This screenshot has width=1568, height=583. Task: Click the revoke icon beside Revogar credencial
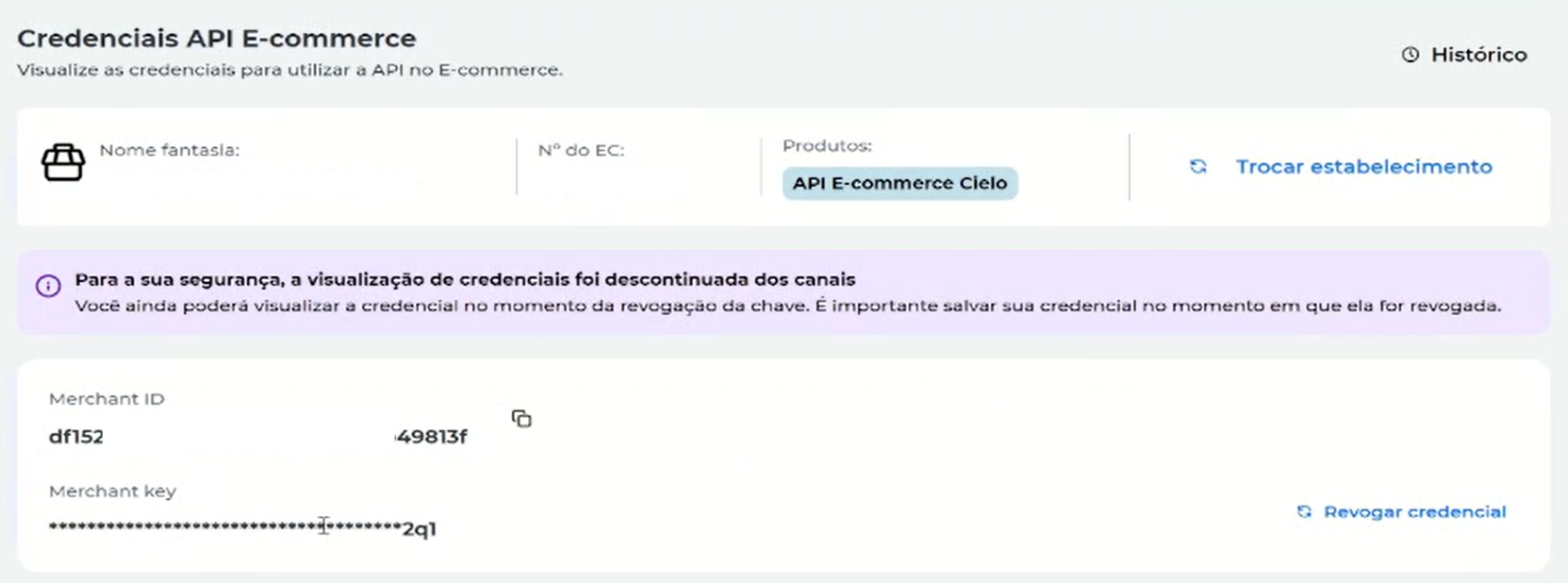click(1304, 511)
